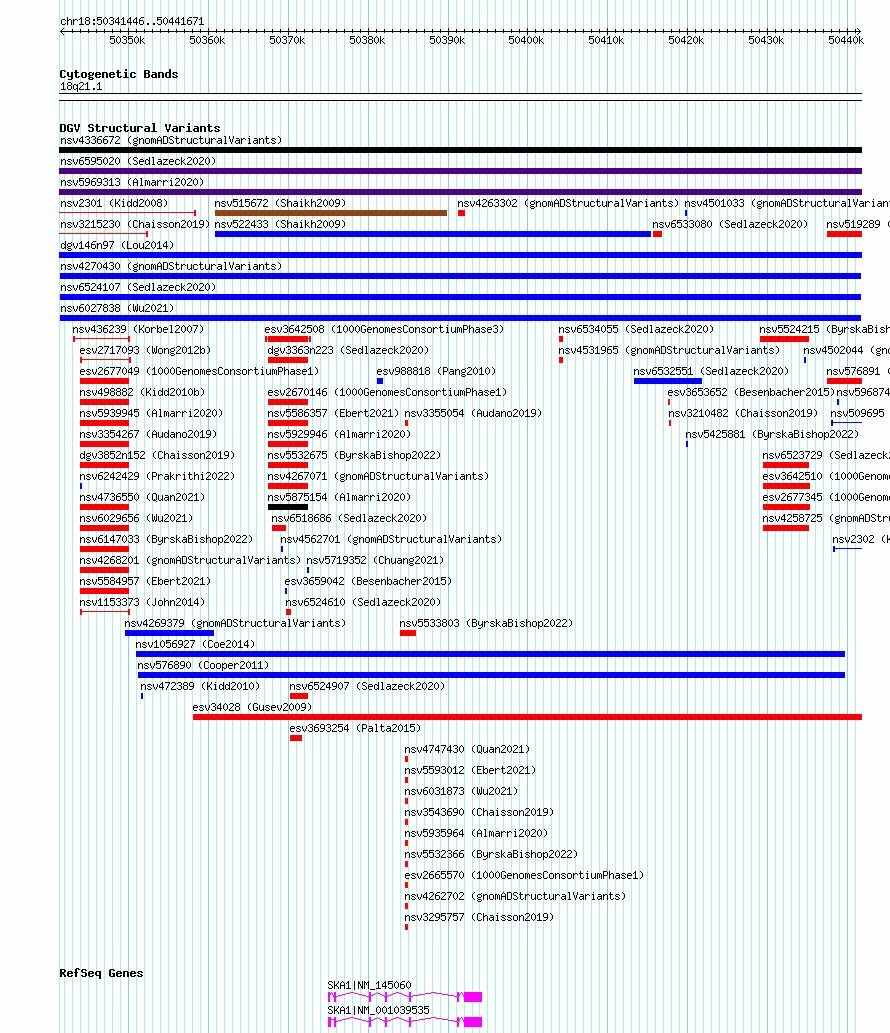Screen dimensions: 890x1033
Task: Click the long red bar of esv34028 (Gusev2009)
Action: click(x=527, y=717)
